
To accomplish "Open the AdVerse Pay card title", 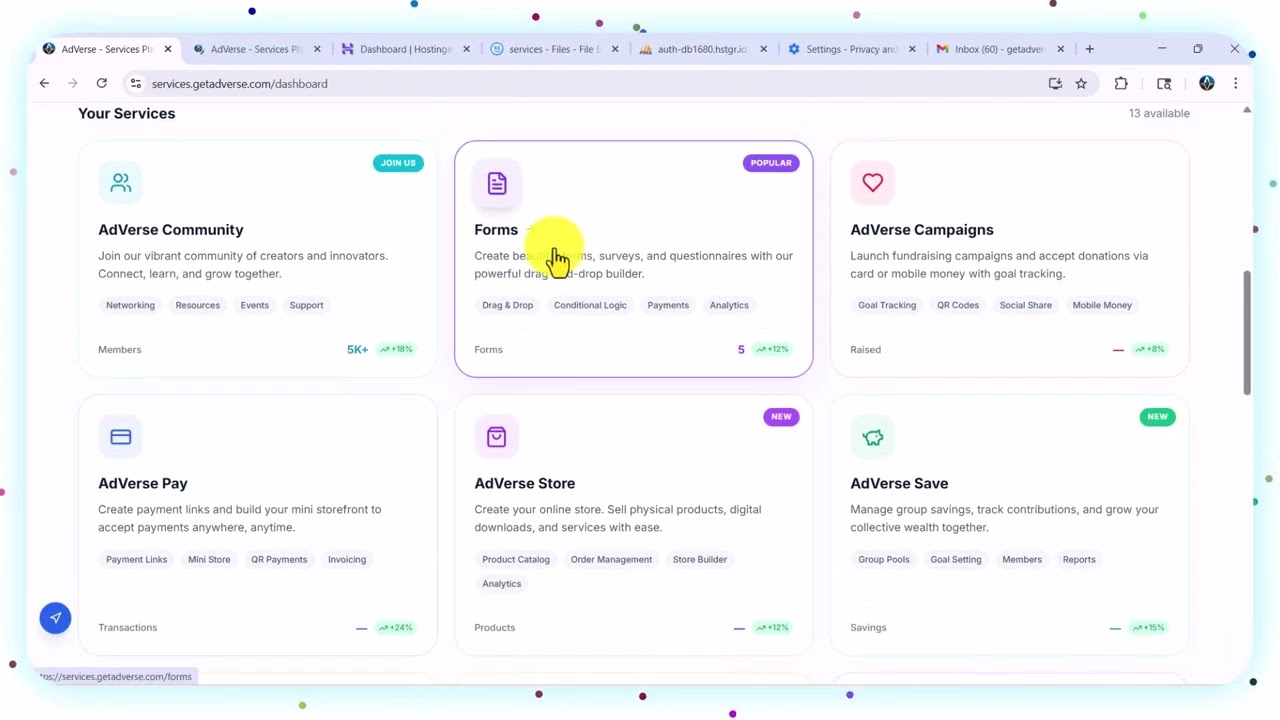I will [143, 484].
